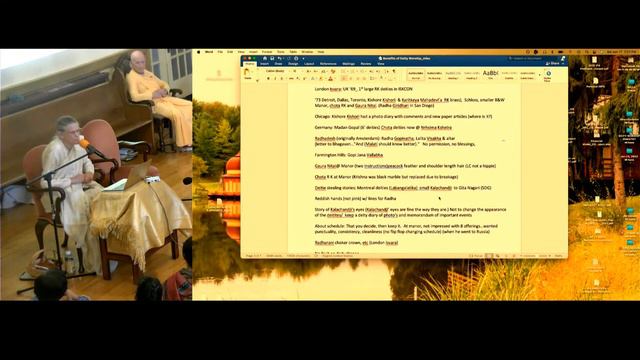
Task: Click the Undo arrow in Word title bar
Action: [x=280, y=58]
